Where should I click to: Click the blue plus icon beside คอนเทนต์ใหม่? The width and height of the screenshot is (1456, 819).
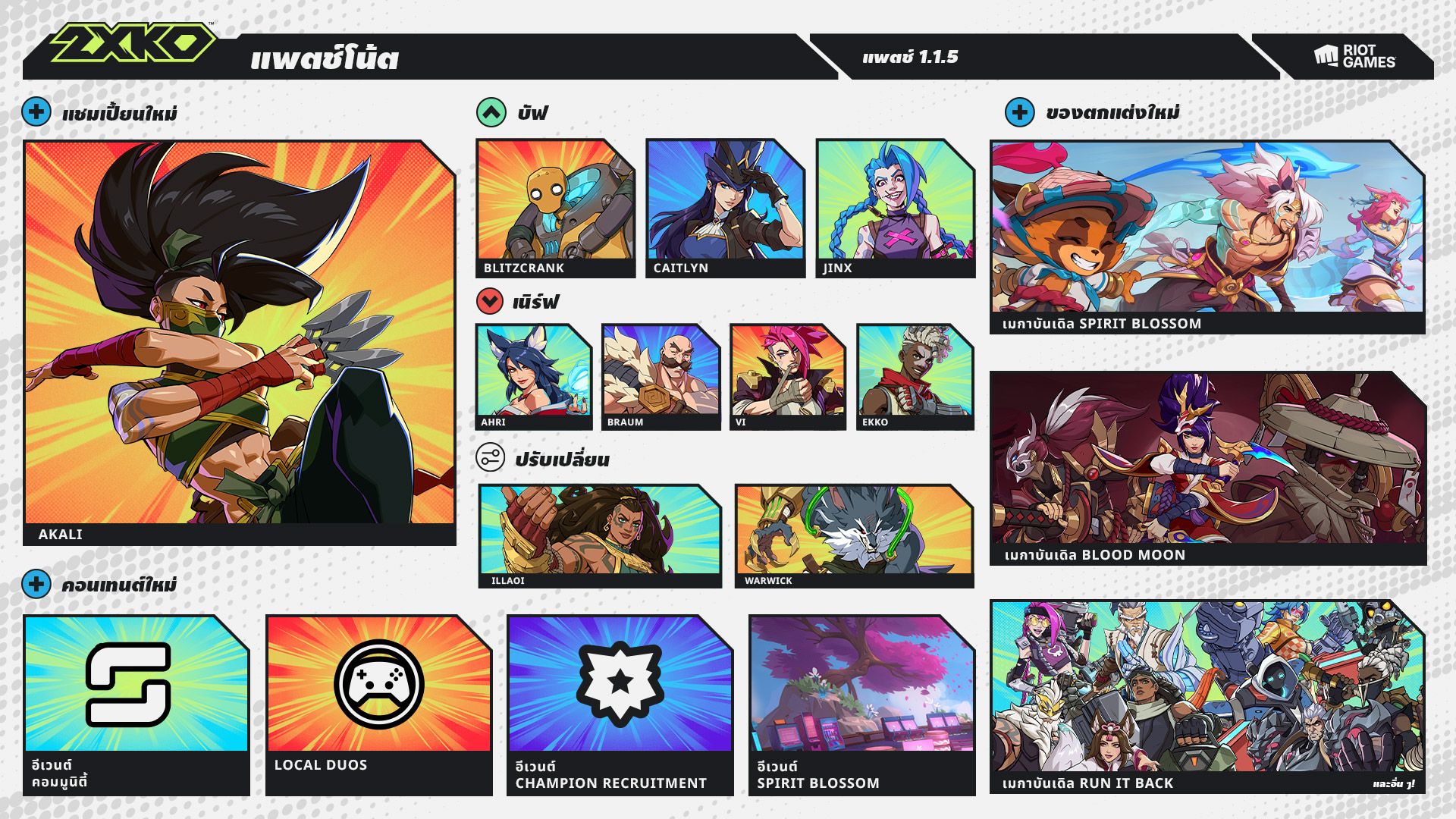click(36, 584)
